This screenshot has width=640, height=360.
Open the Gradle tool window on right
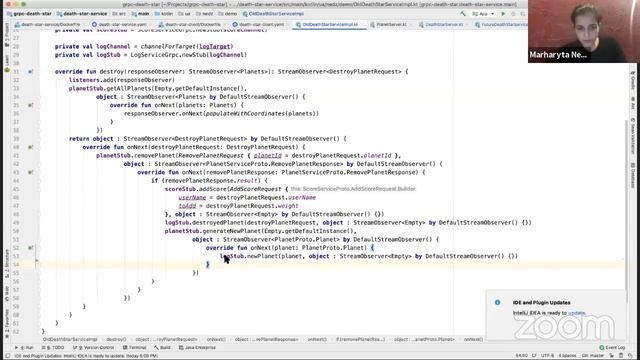pos(633,80)
